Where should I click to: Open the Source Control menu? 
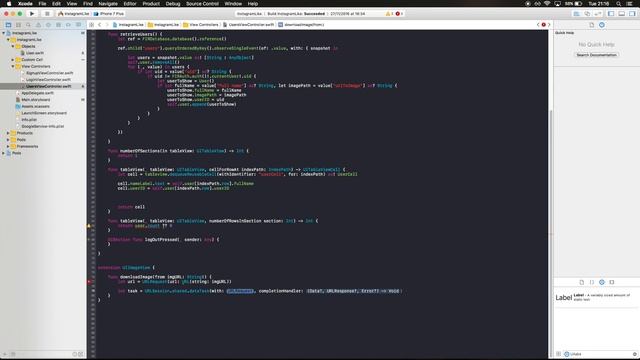click(x=202, y=4)
